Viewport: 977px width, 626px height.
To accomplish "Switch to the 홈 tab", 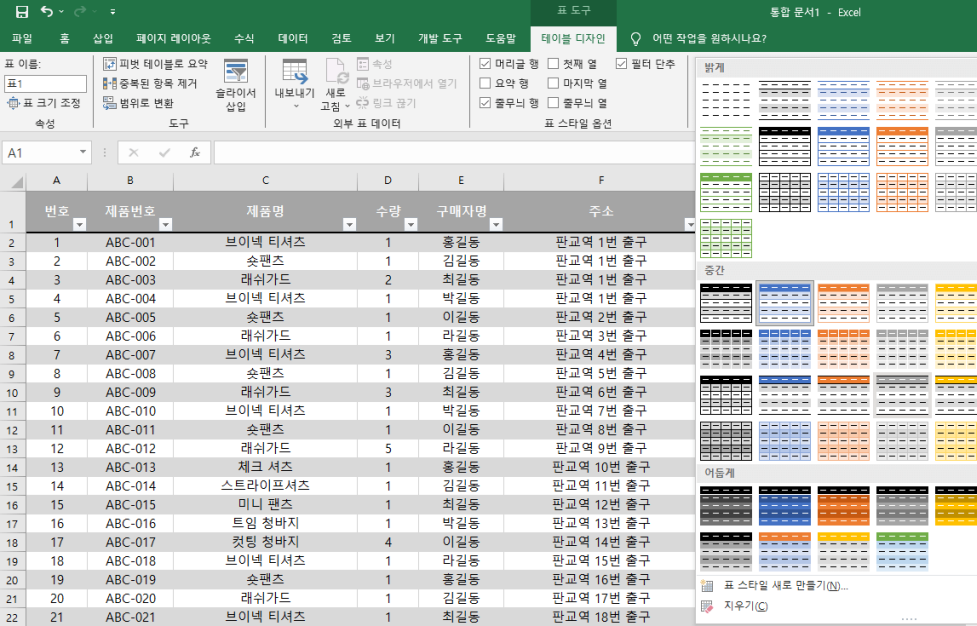I will point(65,39).
